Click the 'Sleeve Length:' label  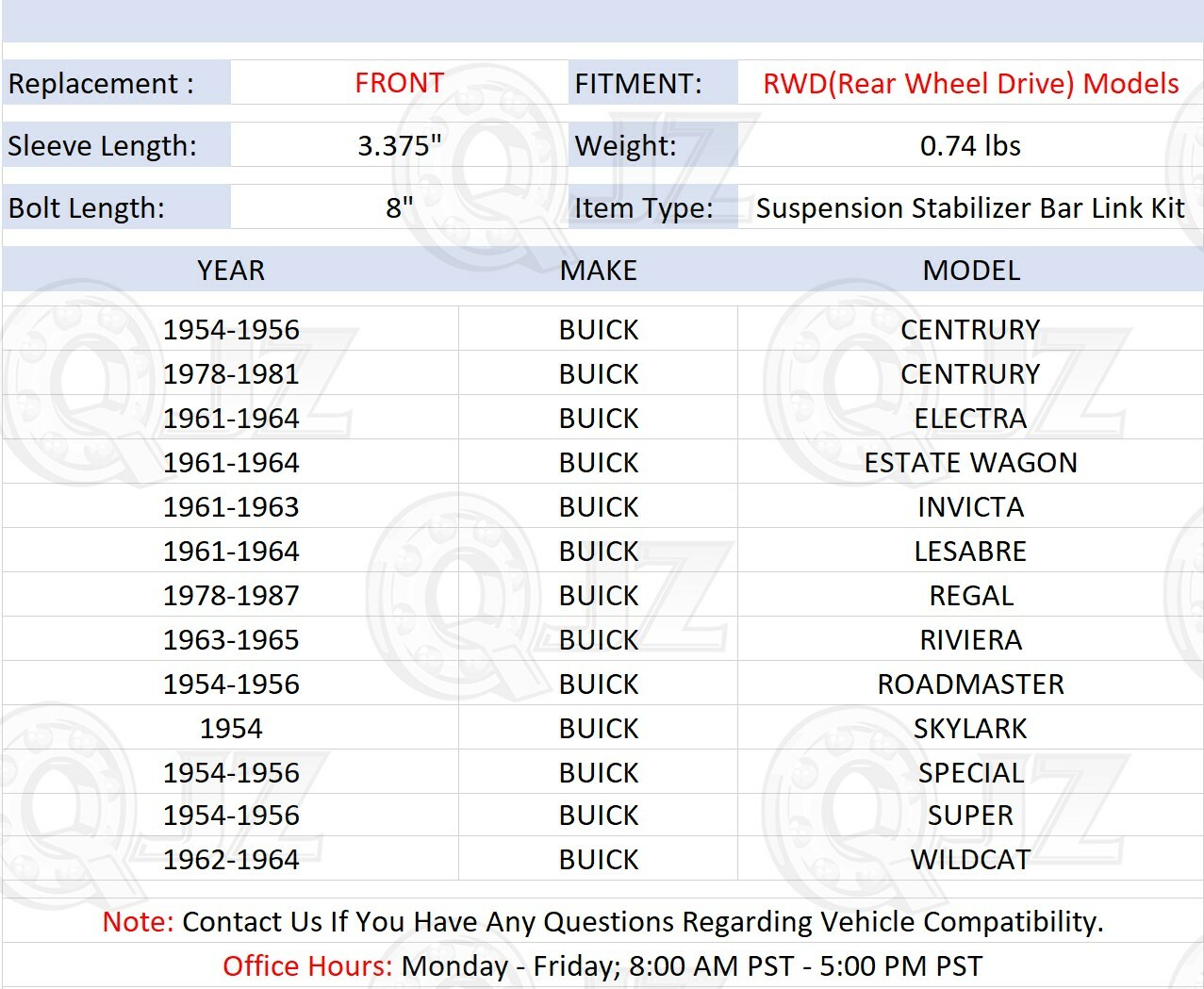tap(102, 145)
